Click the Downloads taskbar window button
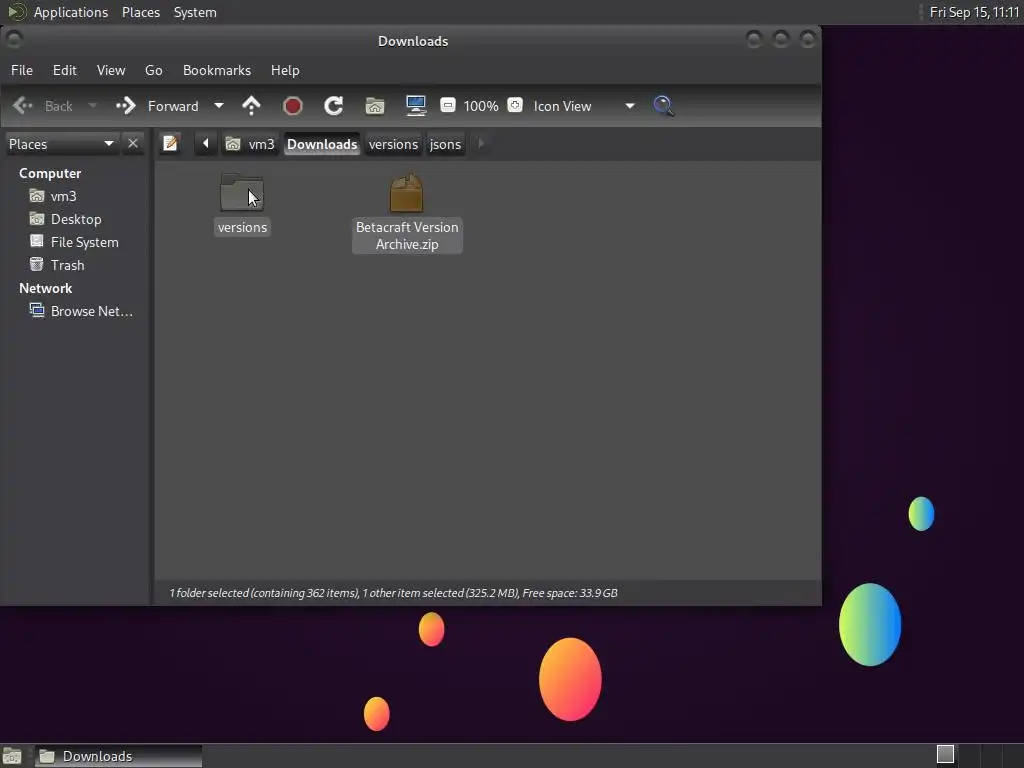 118,756
